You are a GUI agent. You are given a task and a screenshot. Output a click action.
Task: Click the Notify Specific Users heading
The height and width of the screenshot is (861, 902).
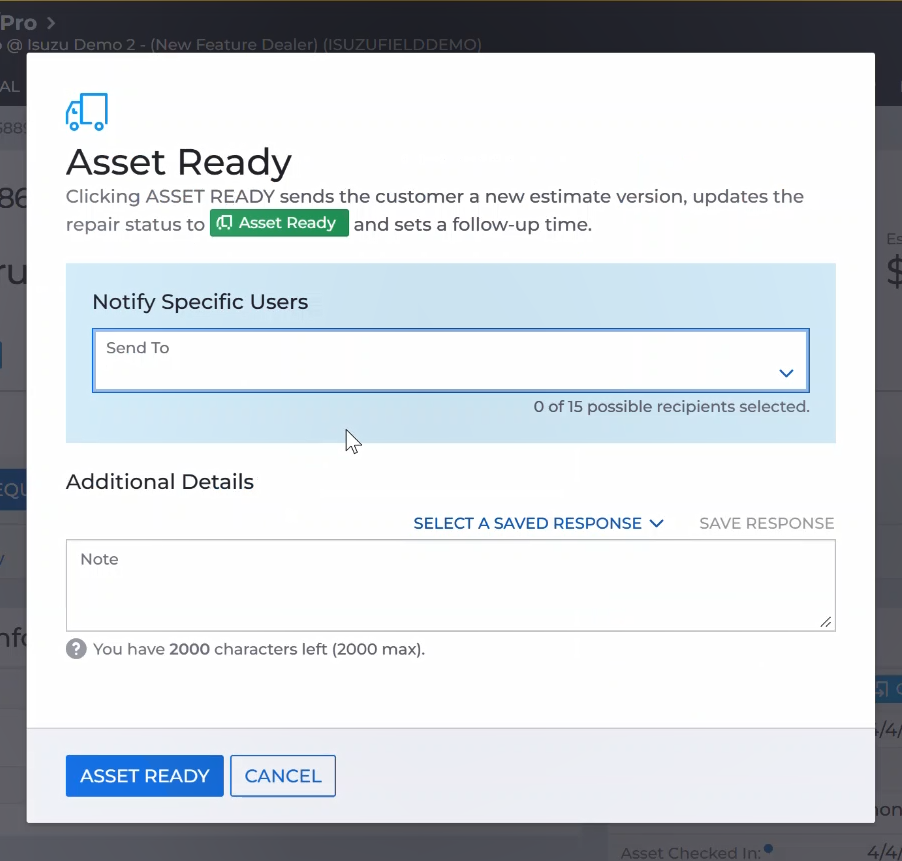(200, 302)
